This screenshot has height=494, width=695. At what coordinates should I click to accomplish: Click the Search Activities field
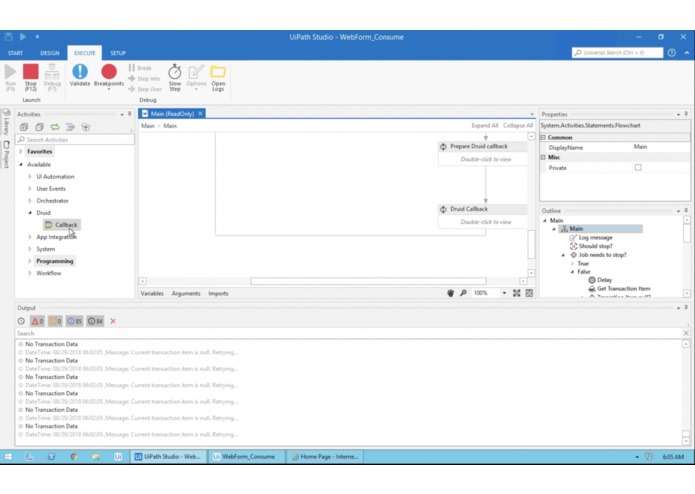coord(75,140)
